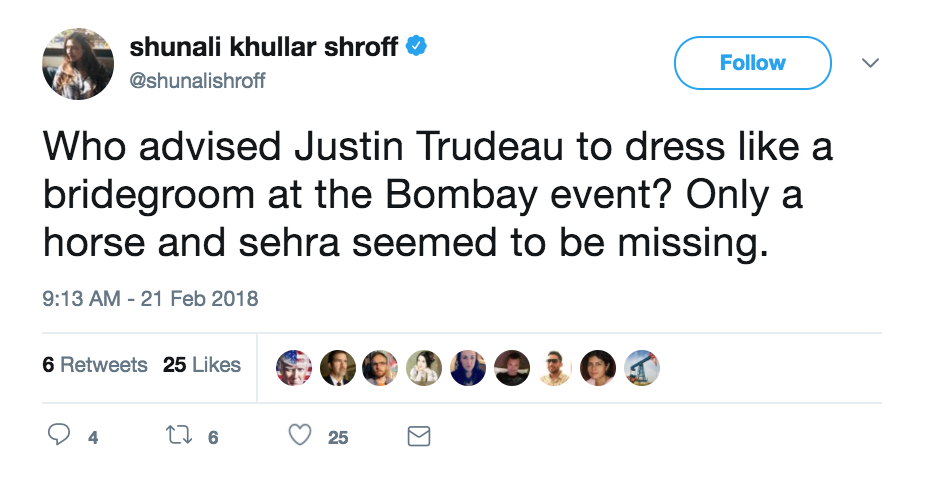Open the last woman liker avatar before pump jack
The width and height of the screenshot is (926, 482).
pos(599,366)
